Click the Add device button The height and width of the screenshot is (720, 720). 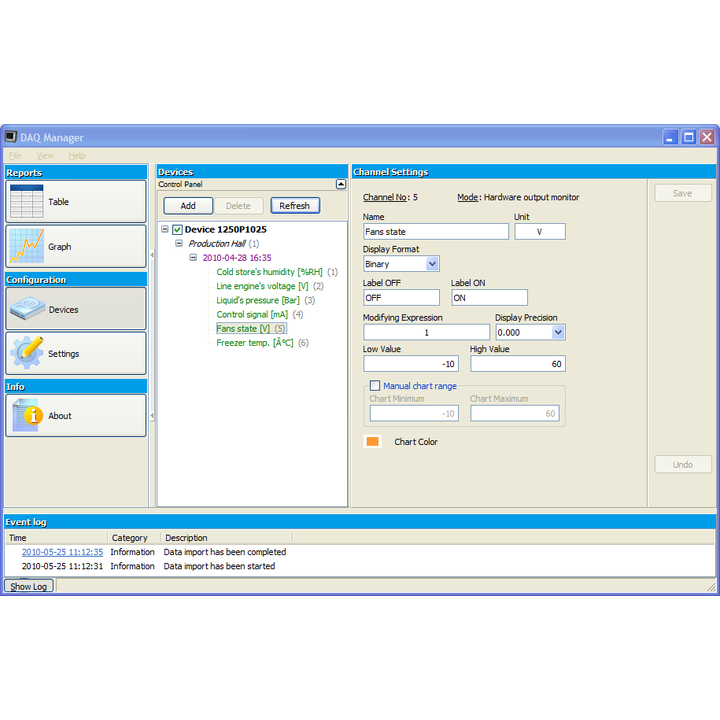188,205
